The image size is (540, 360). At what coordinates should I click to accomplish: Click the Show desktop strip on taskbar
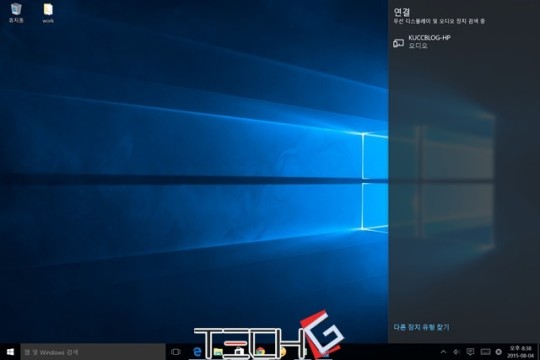pyautogui.click(x=538, y=352)
